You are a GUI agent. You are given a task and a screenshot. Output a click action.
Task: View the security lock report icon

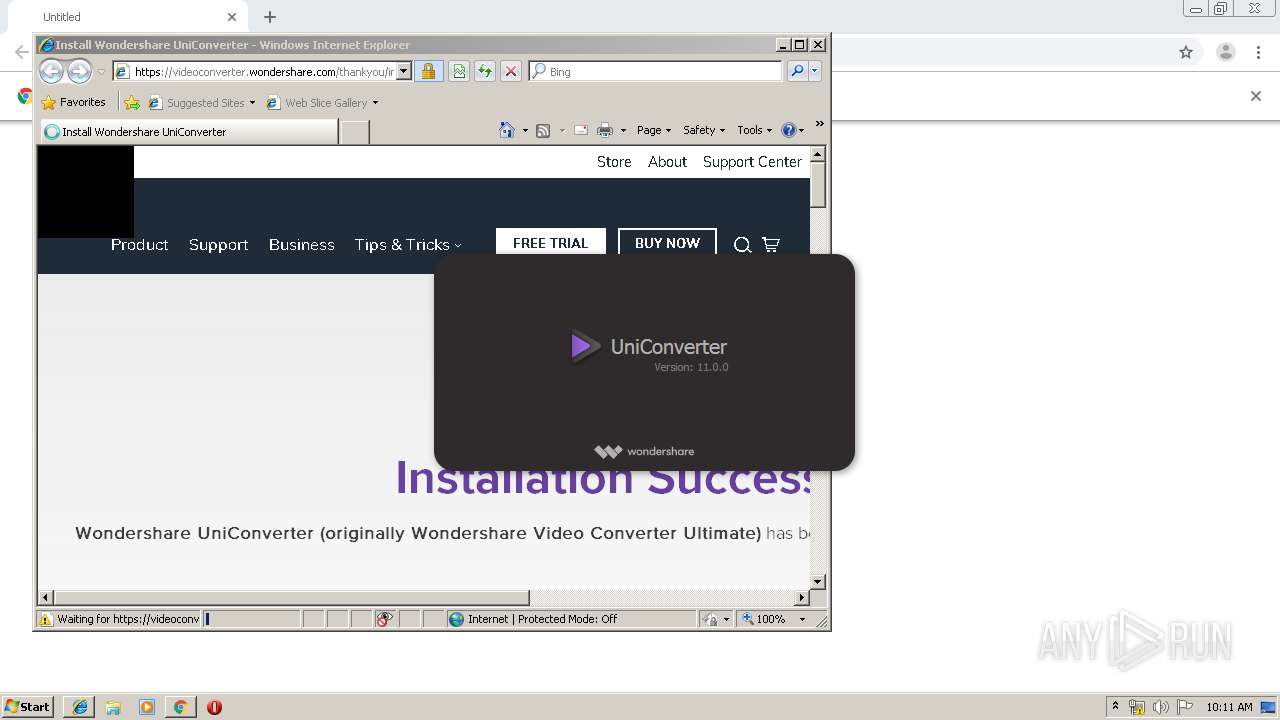(428, 72)
